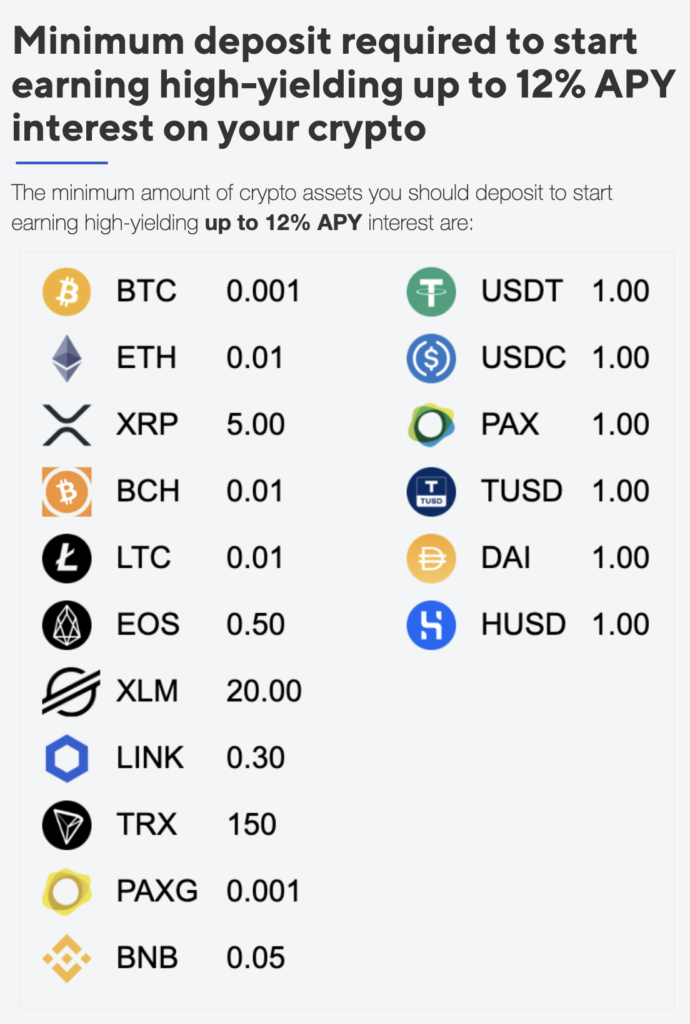The height and width of the screenshot is (1024, 690).
Task: Select the Bitcoin Cash BCH icon
Action: [67, 492]
